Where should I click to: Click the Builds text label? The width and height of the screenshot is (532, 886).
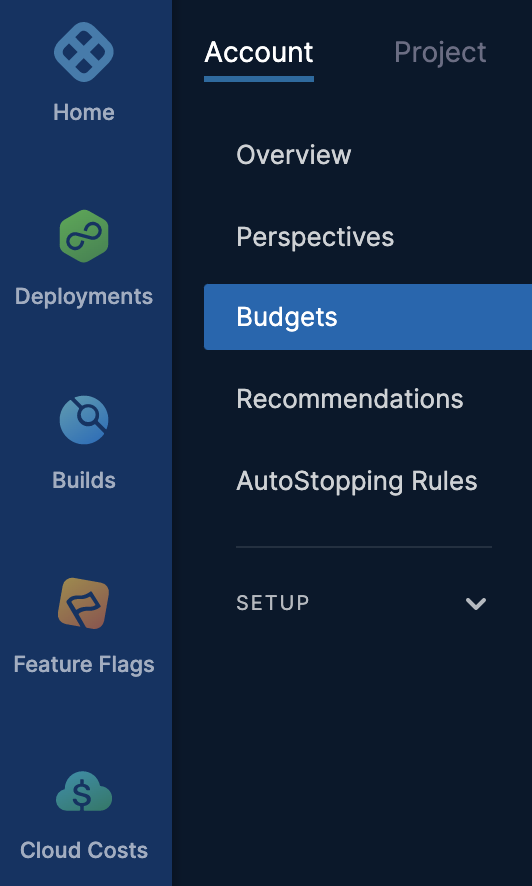pos(84,480)
